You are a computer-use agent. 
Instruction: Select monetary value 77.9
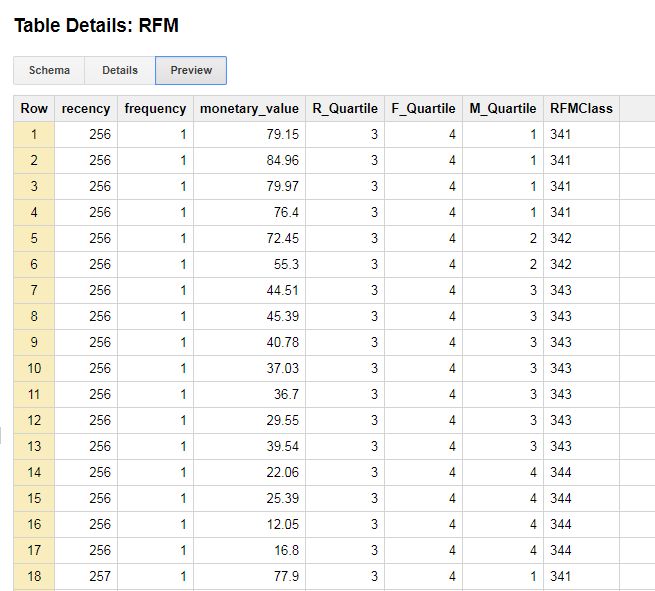pos(286,576)
